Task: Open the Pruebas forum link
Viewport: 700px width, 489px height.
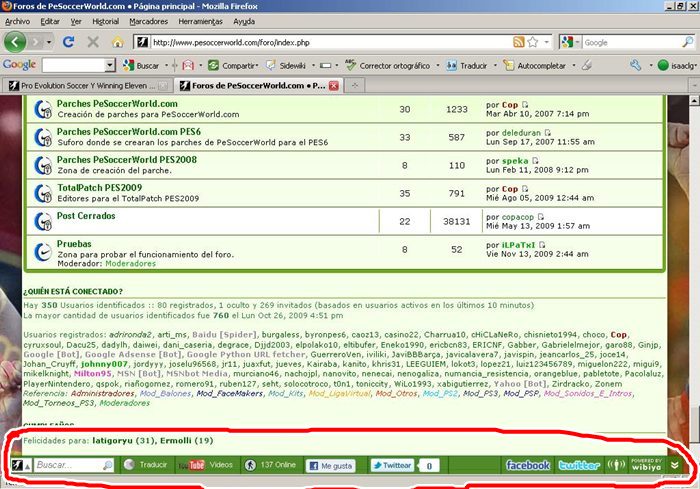Action: (74, 244)
